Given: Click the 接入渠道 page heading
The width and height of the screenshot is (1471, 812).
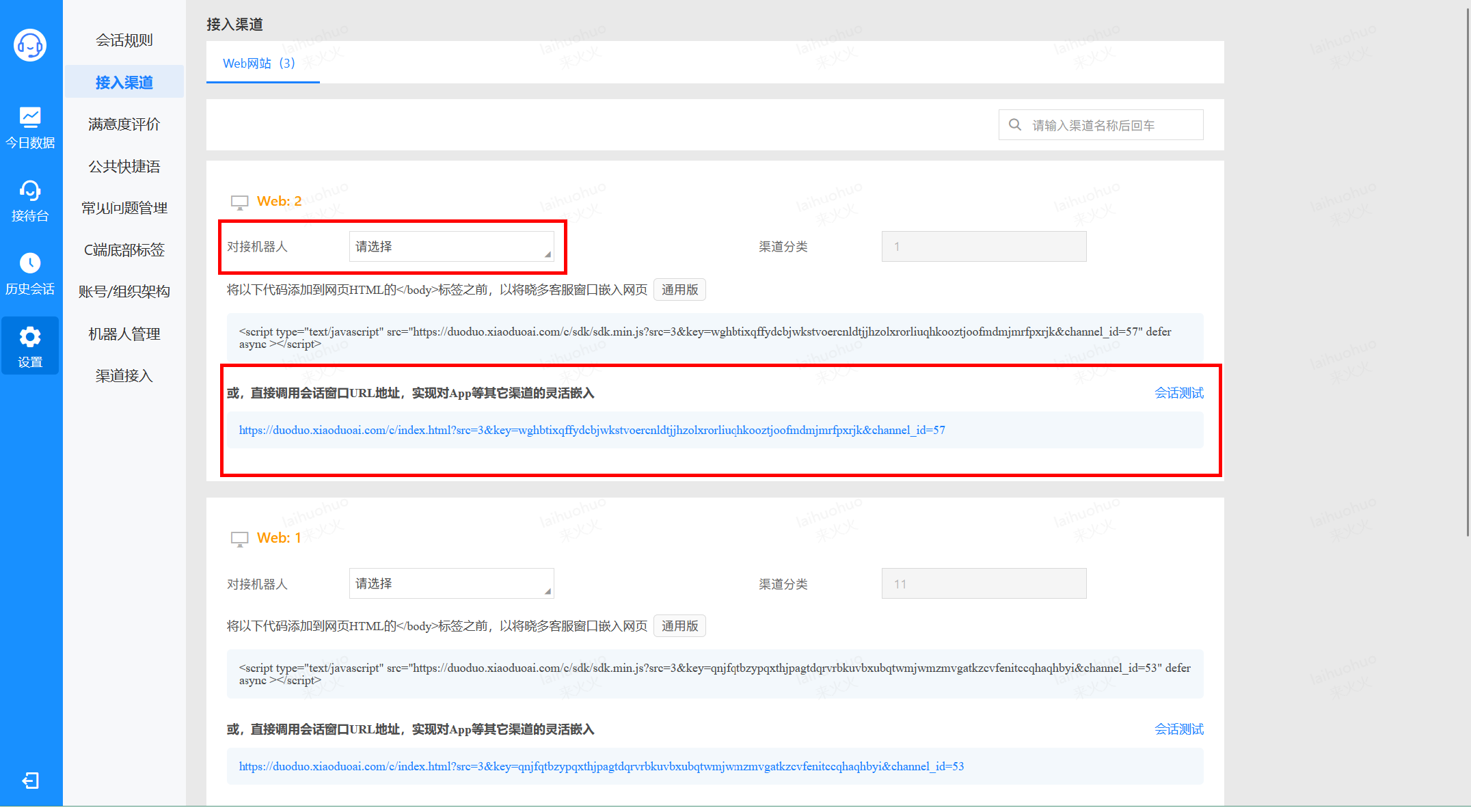Looking at the screenshot, I should point(234,25).
